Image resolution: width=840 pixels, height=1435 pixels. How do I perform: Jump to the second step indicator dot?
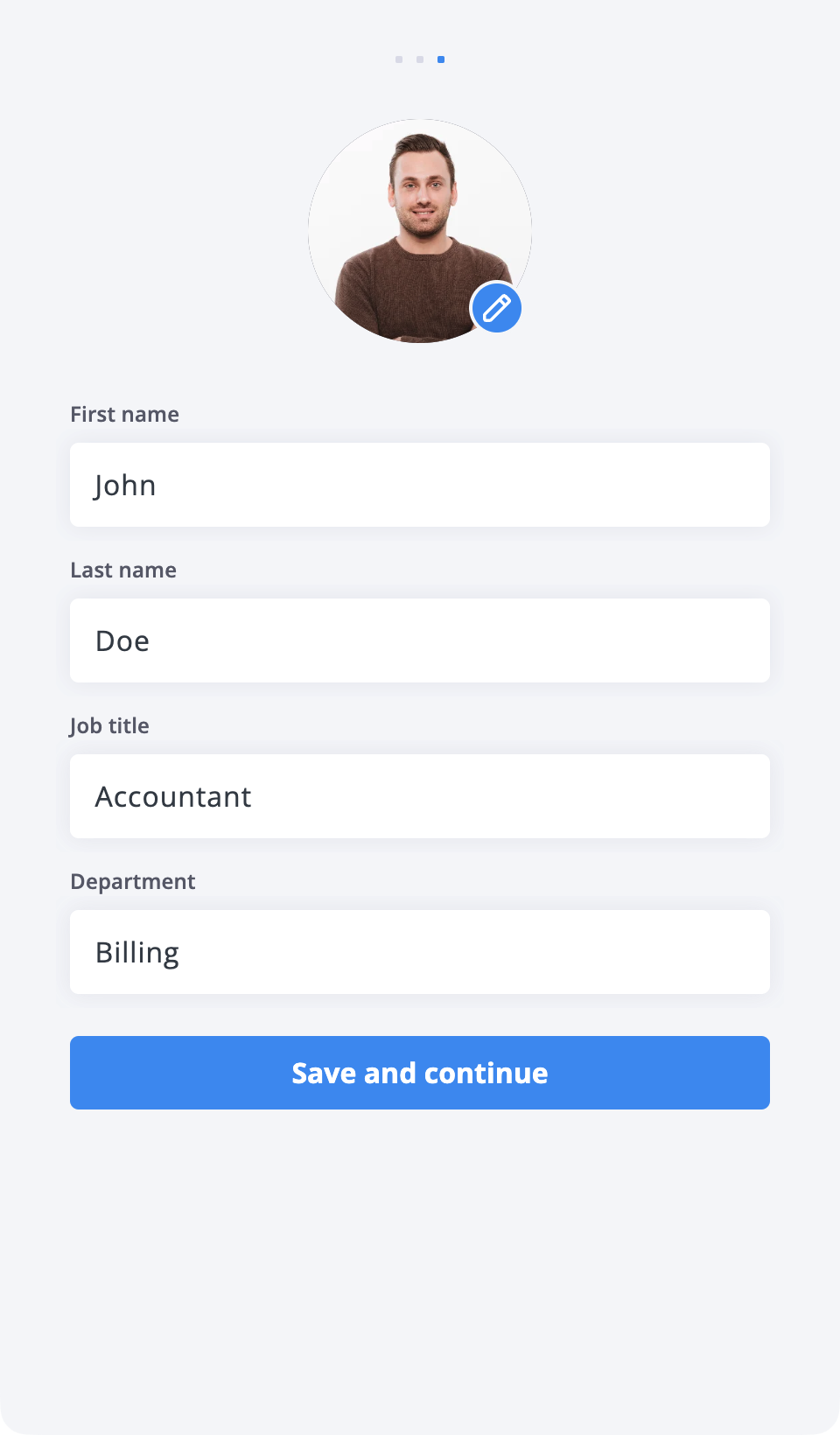point(420,59)
